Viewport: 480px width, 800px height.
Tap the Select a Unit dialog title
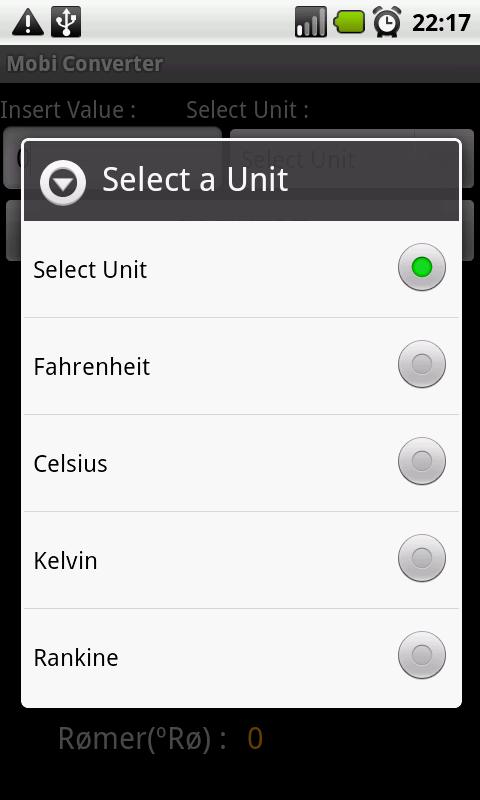[195, 179]
